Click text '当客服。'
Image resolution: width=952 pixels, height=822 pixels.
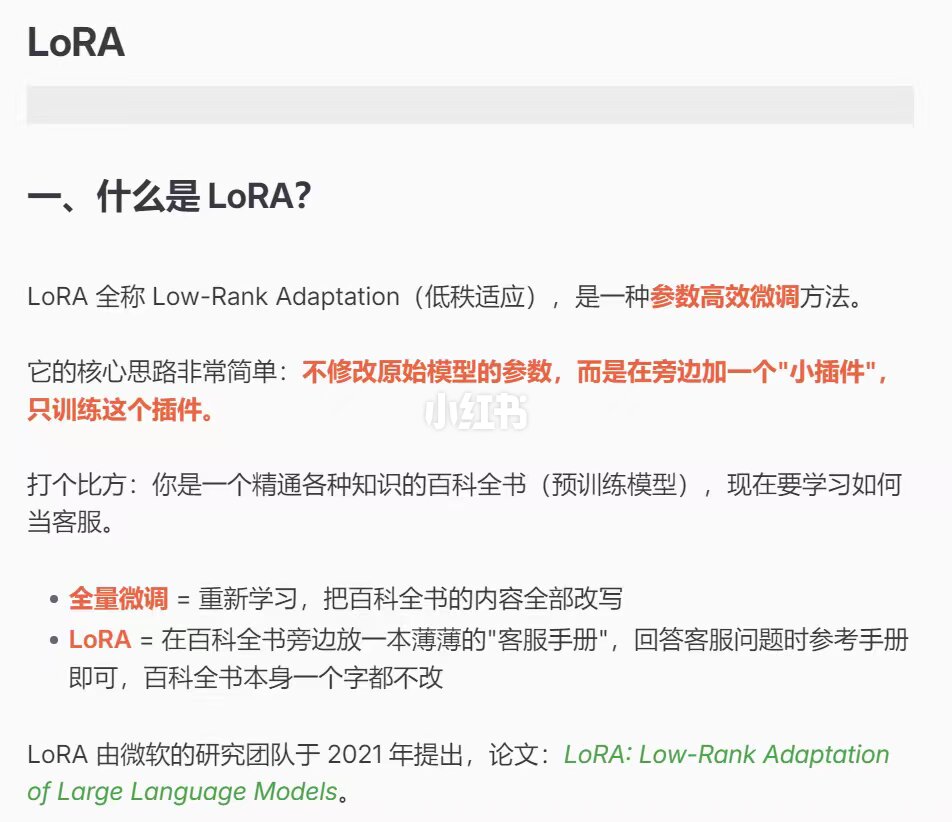[x=70, y=522]
